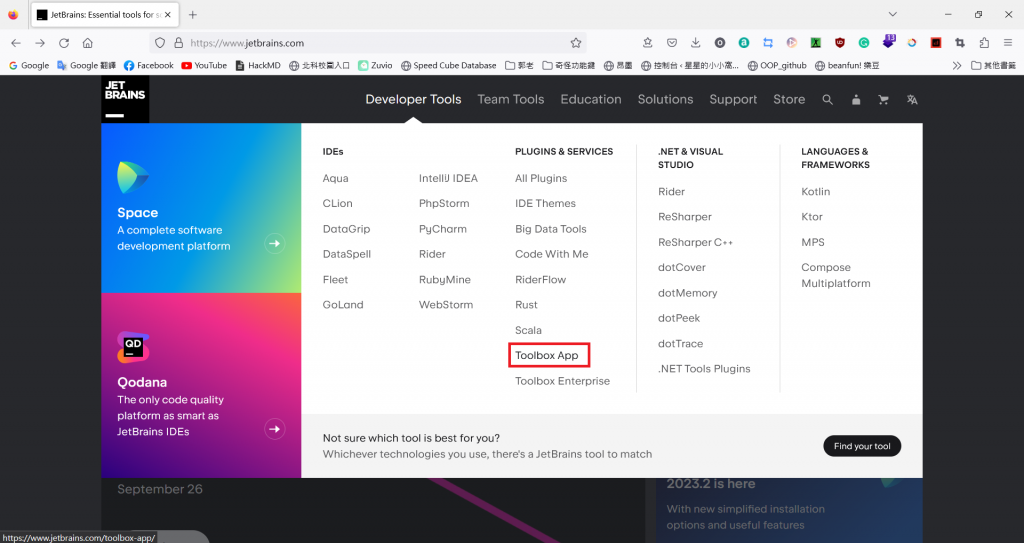
Task: Open the 郭老 bookmarks folder
Action: (519, 65)
